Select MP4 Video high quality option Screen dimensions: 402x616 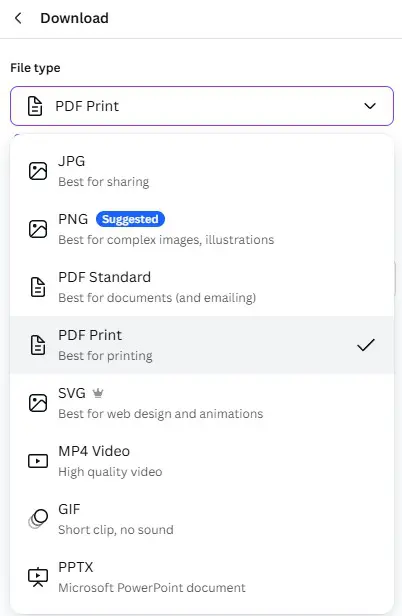(202, 461)
